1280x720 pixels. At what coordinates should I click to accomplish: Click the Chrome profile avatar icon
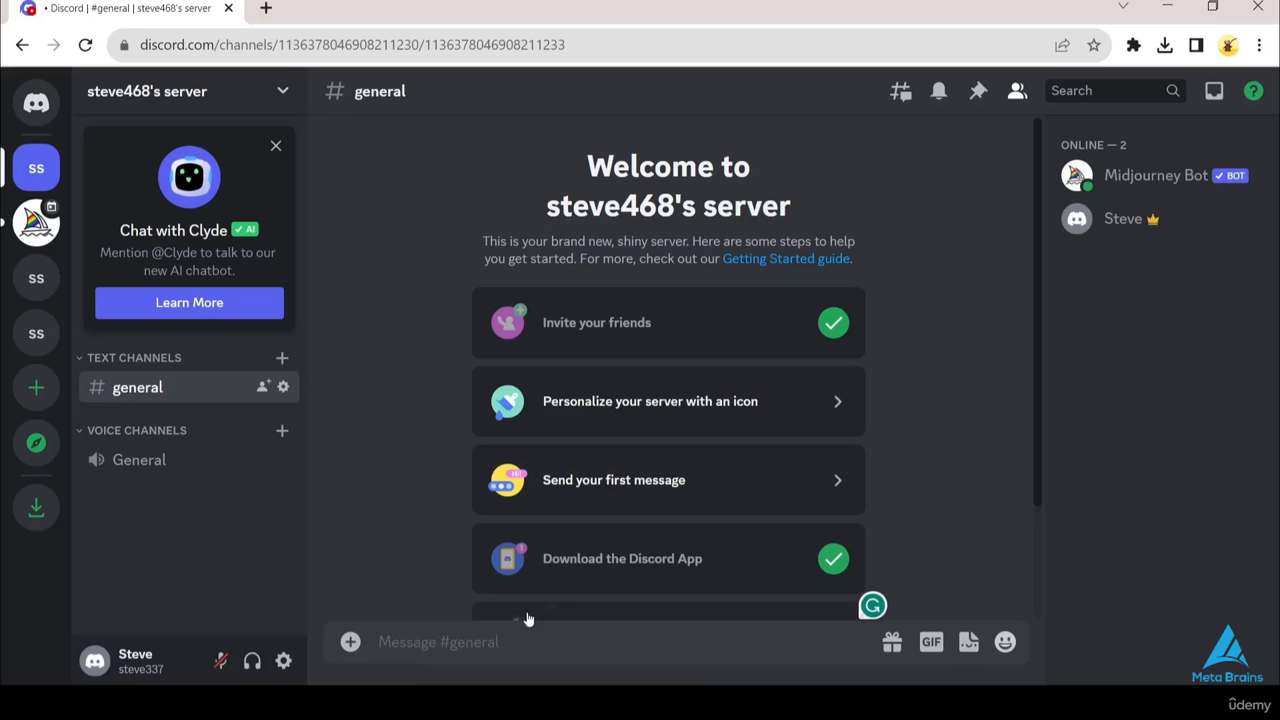(x=1228, y=45)
